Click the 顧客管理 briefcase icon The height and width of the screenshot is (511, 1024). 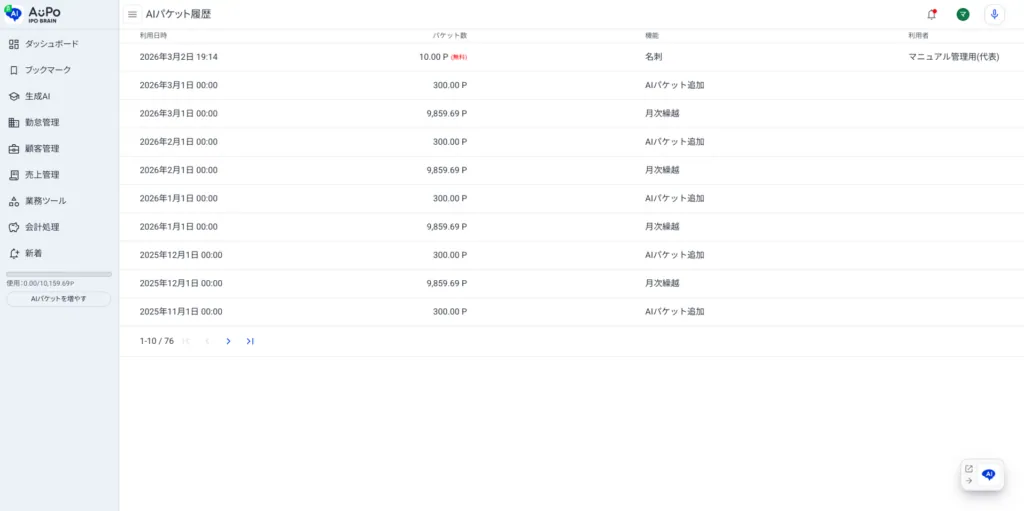pos(14,148)
